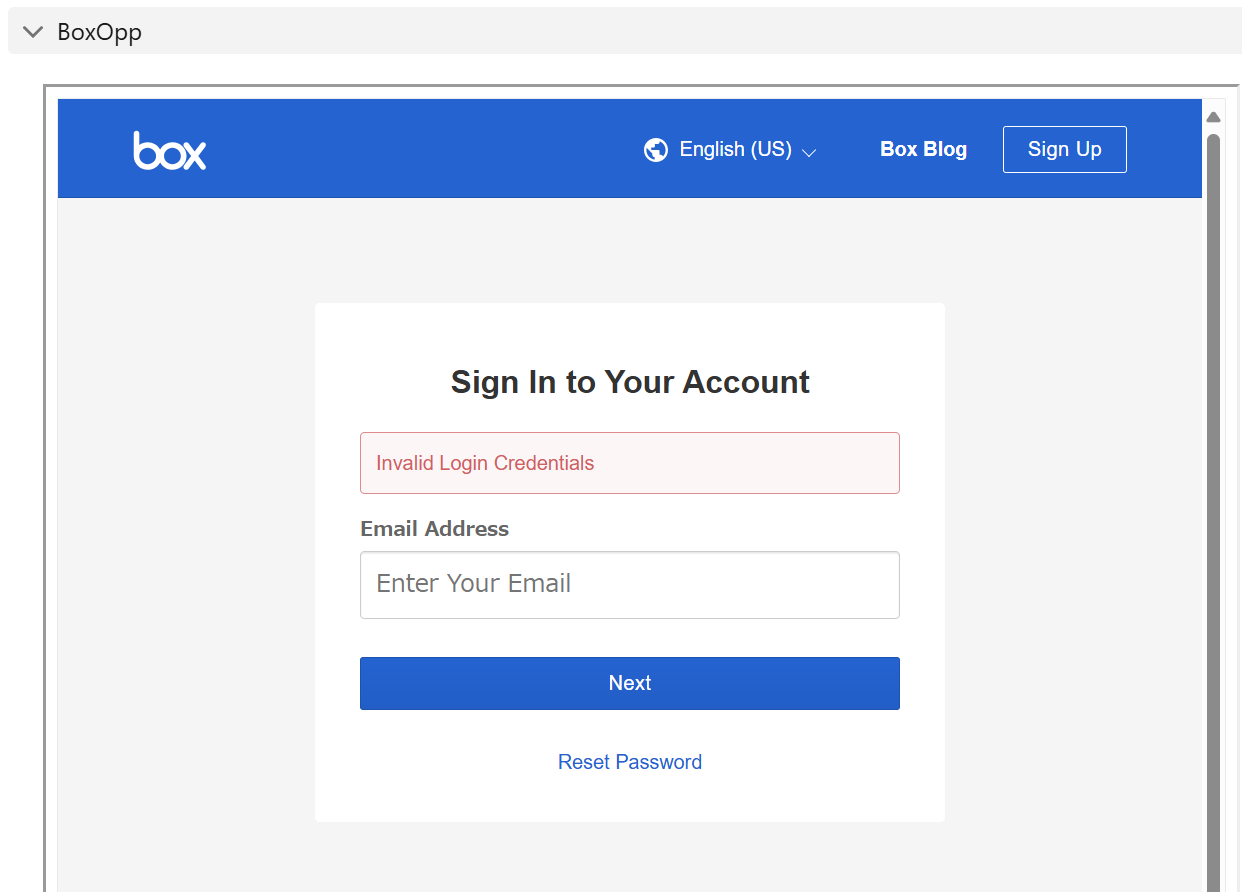
Task: Click the gray page background below the header
Action: click(x=180, y=500)
